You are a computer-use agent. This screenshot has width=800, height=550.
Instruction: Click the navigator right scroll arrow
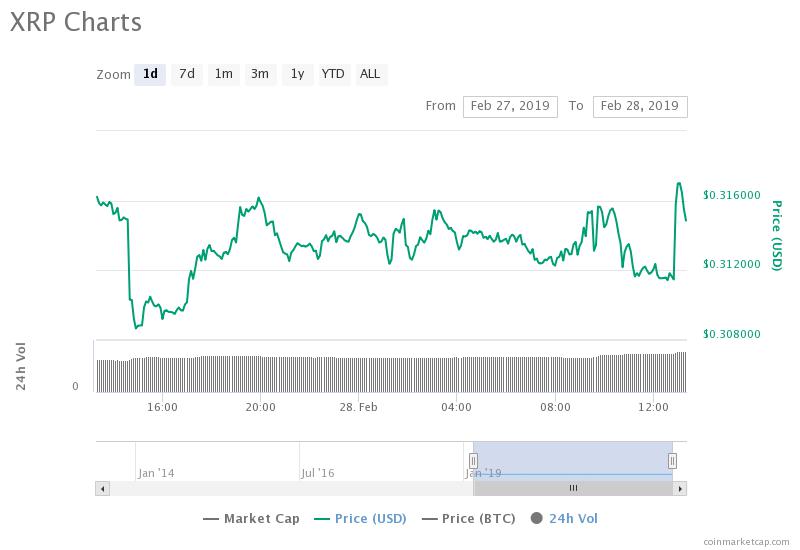680,489
